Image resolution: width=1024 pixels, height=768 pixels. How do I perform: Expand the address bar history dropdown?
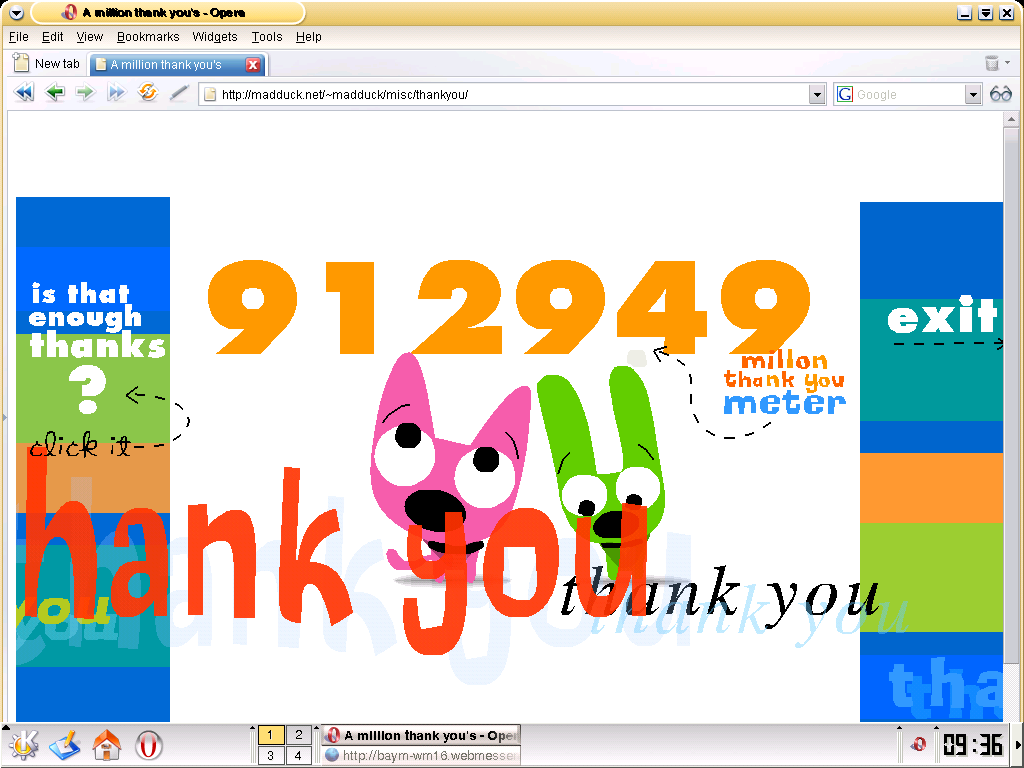click(817, 95)
